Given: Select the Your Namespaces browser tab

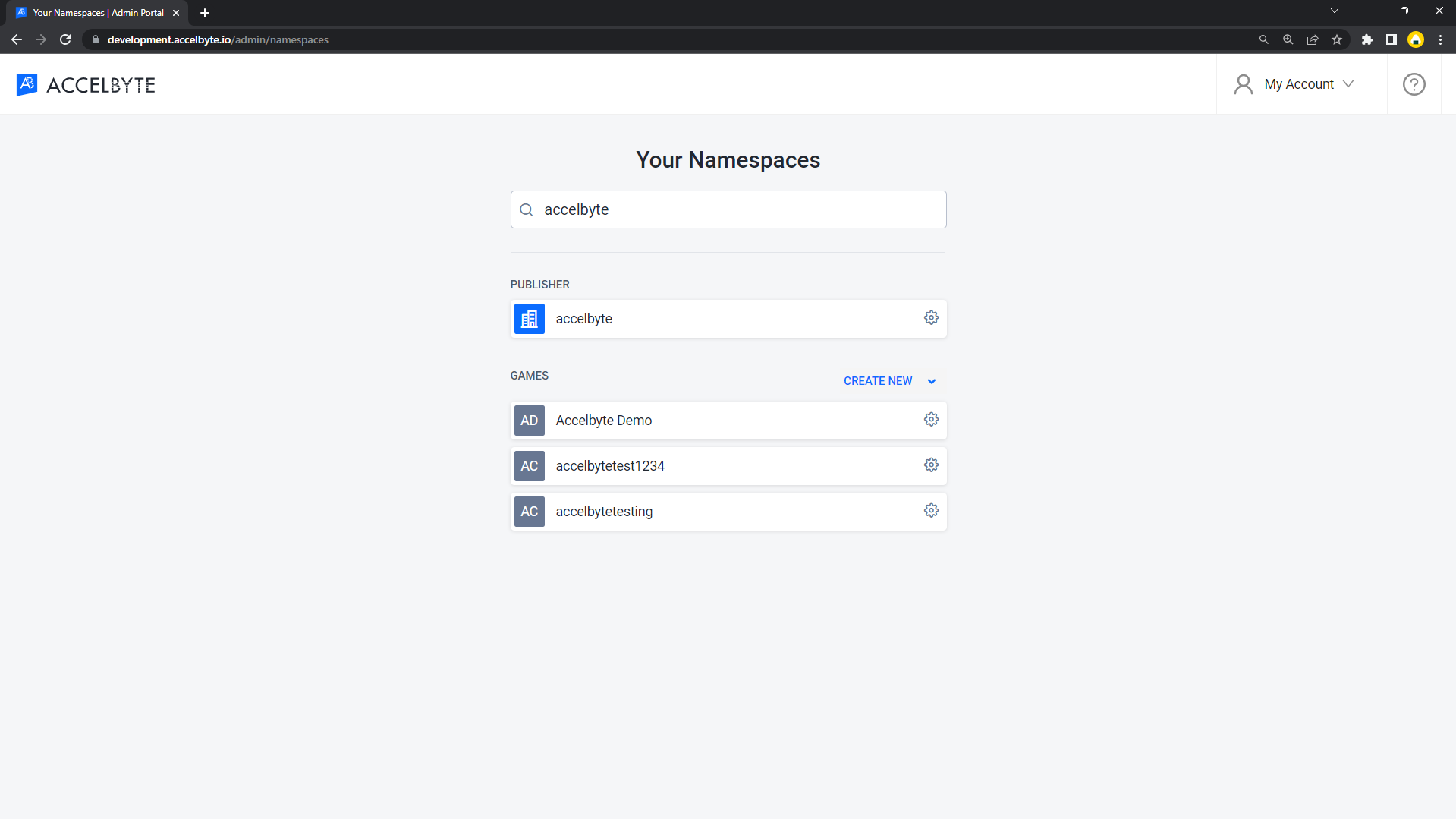Looking at the screenshot, I should click(x=98, y=13).
